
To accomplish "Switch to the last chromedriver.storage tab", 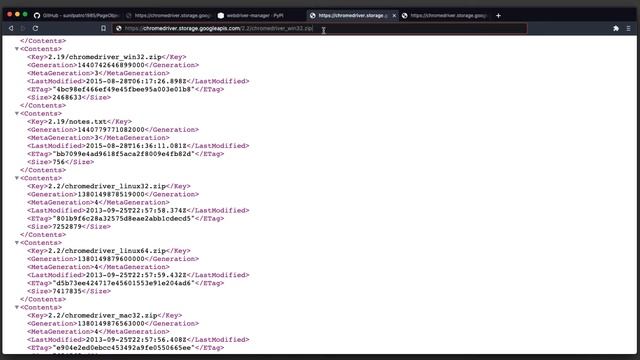I will pos(445,16).
